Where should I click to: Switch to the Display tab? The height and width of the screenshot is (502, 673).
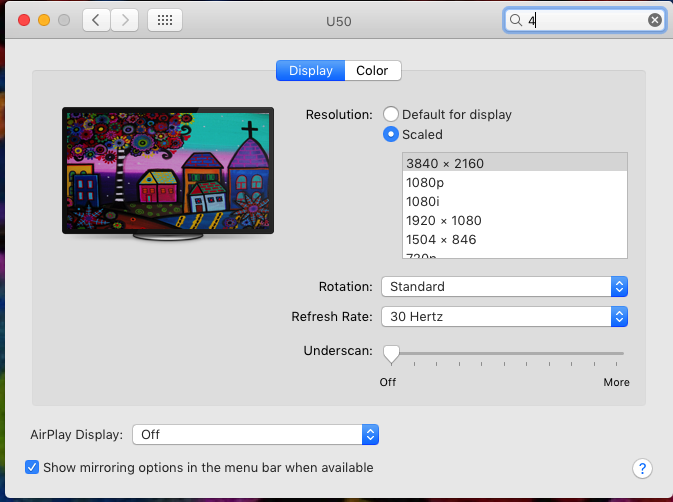(x=310, y=70)
